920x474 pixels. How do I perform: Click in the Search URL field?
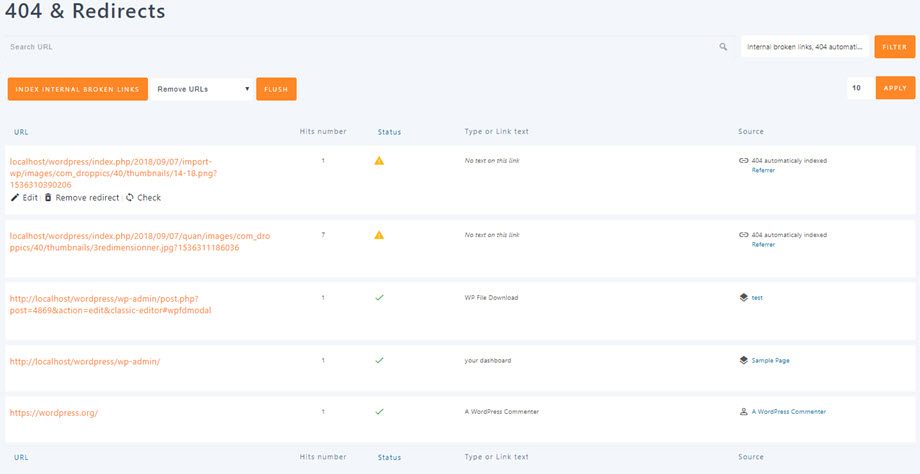tap(360, 47)
